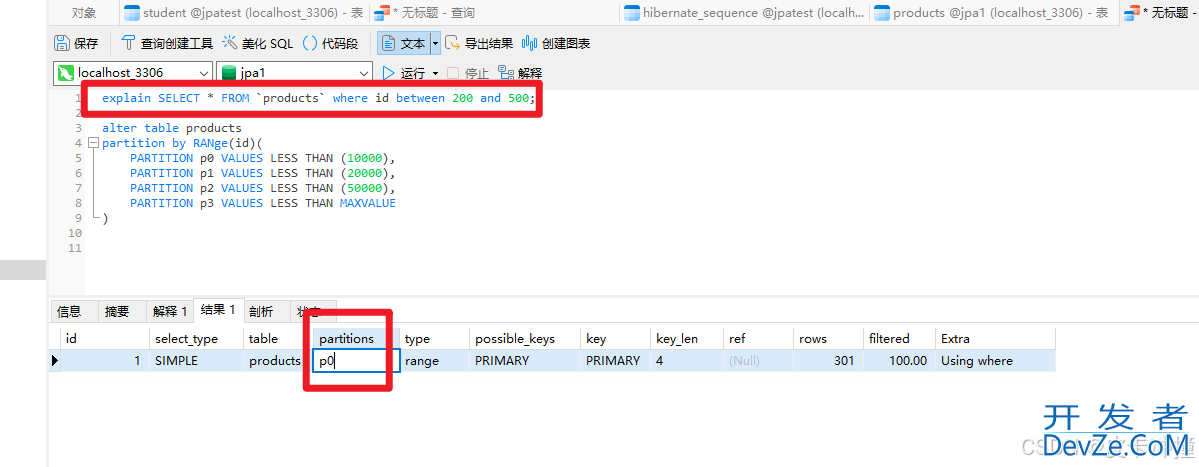Collapse the code fold on line 4
Viewport: 1199px width, 467px height.
tap(93, 143)
